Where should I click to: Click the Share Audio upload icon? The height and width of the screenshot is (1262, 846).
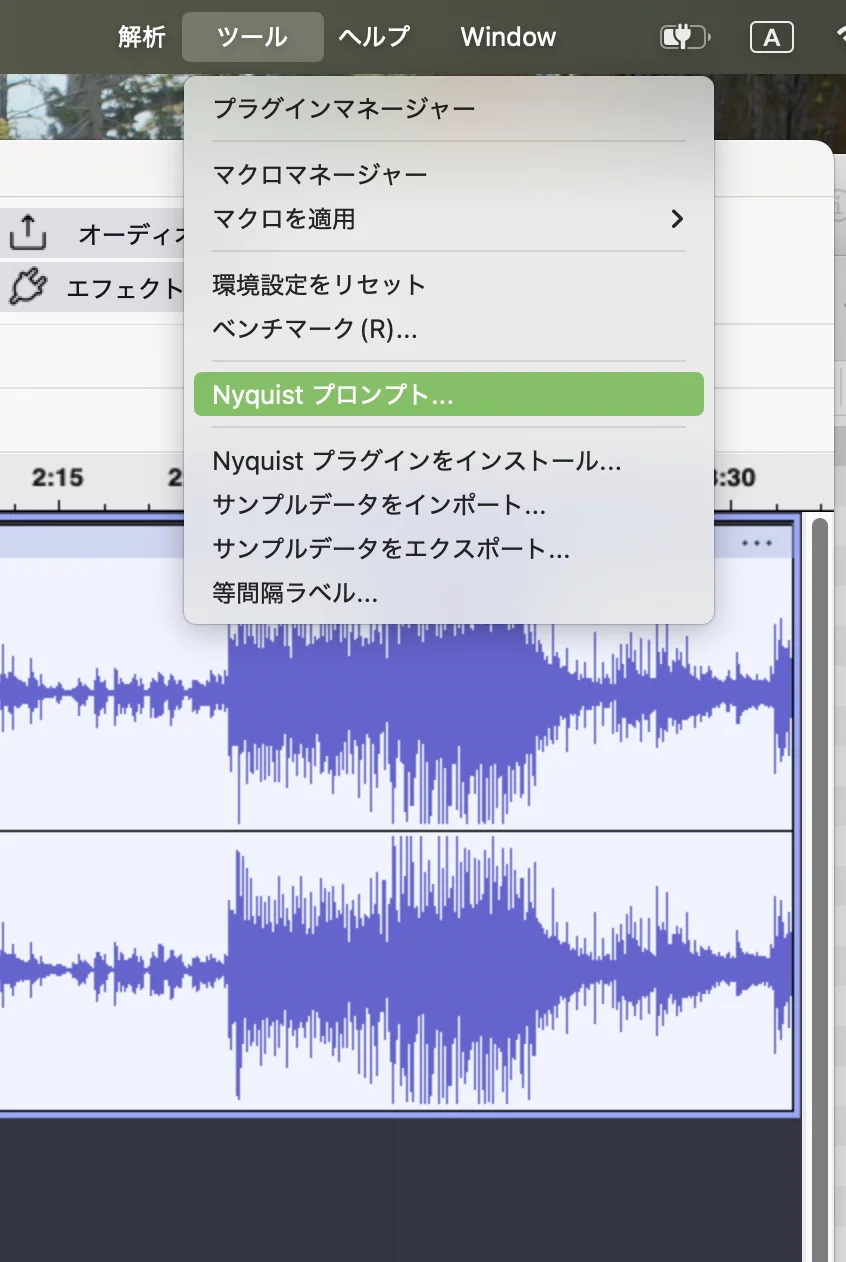click(28, 233)
